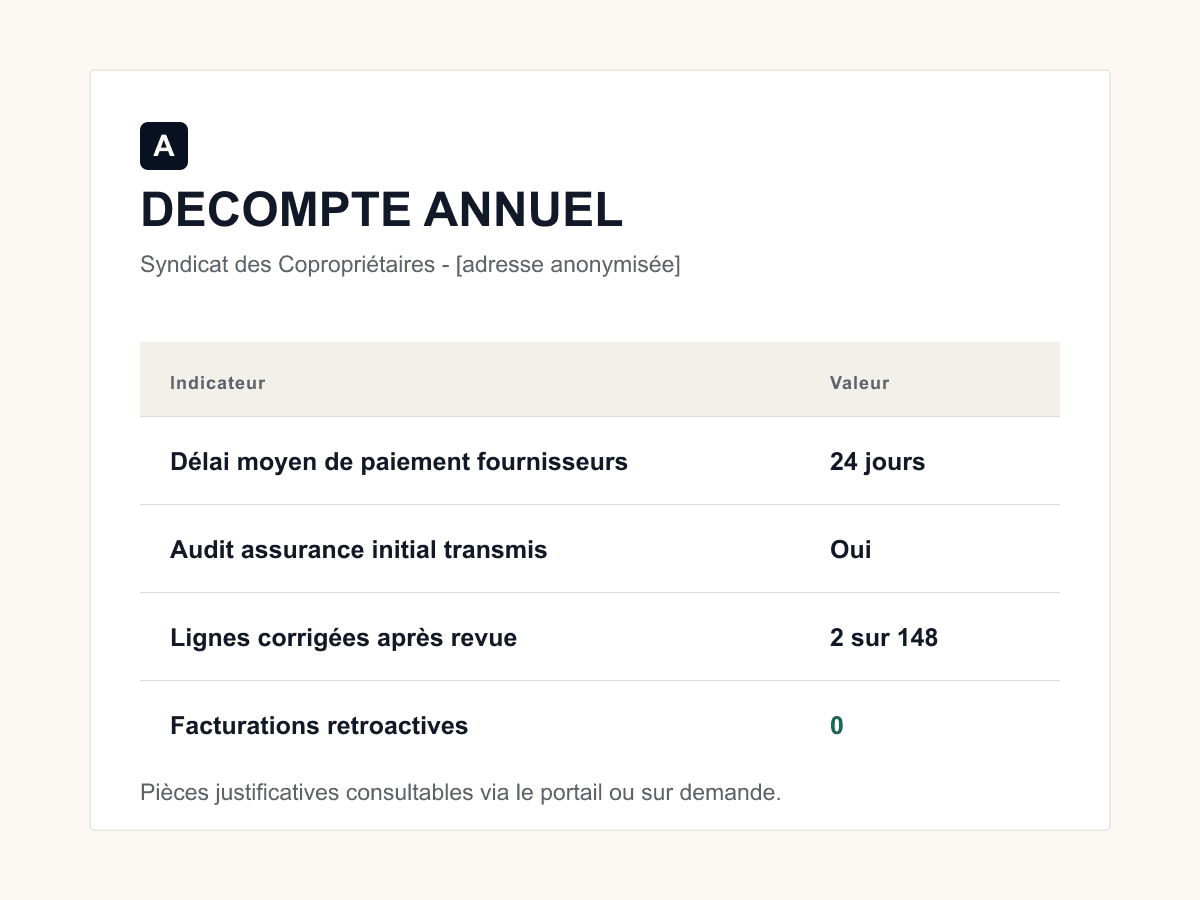Click the "Oui" value
The height and width of the screenshot is (900, 1200).
(851, 550)
